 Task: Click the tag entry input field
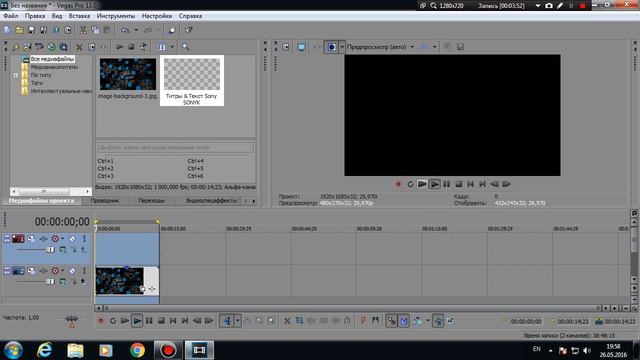point(176,147)
